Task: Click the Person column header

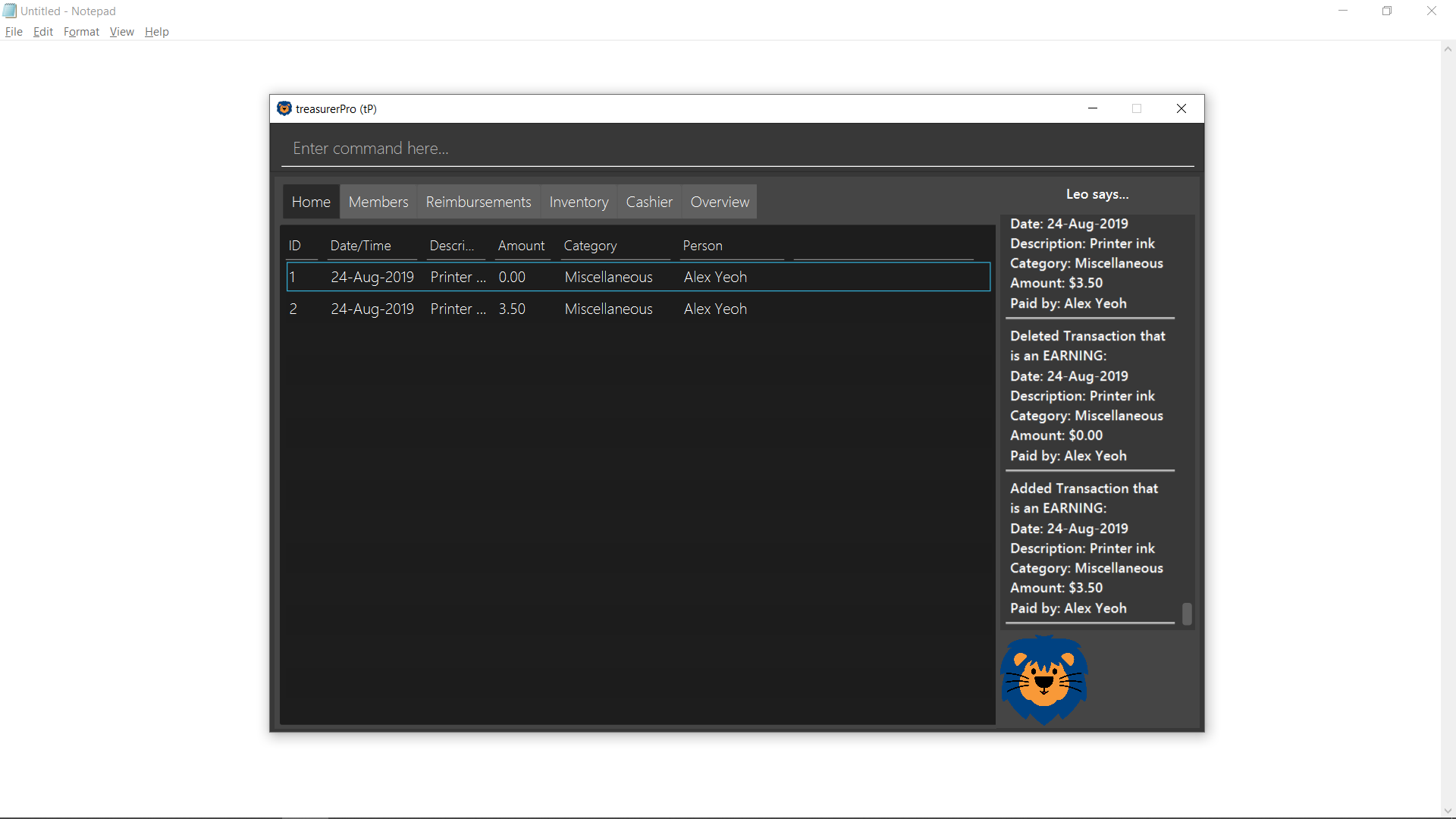Action: point(702,246)
